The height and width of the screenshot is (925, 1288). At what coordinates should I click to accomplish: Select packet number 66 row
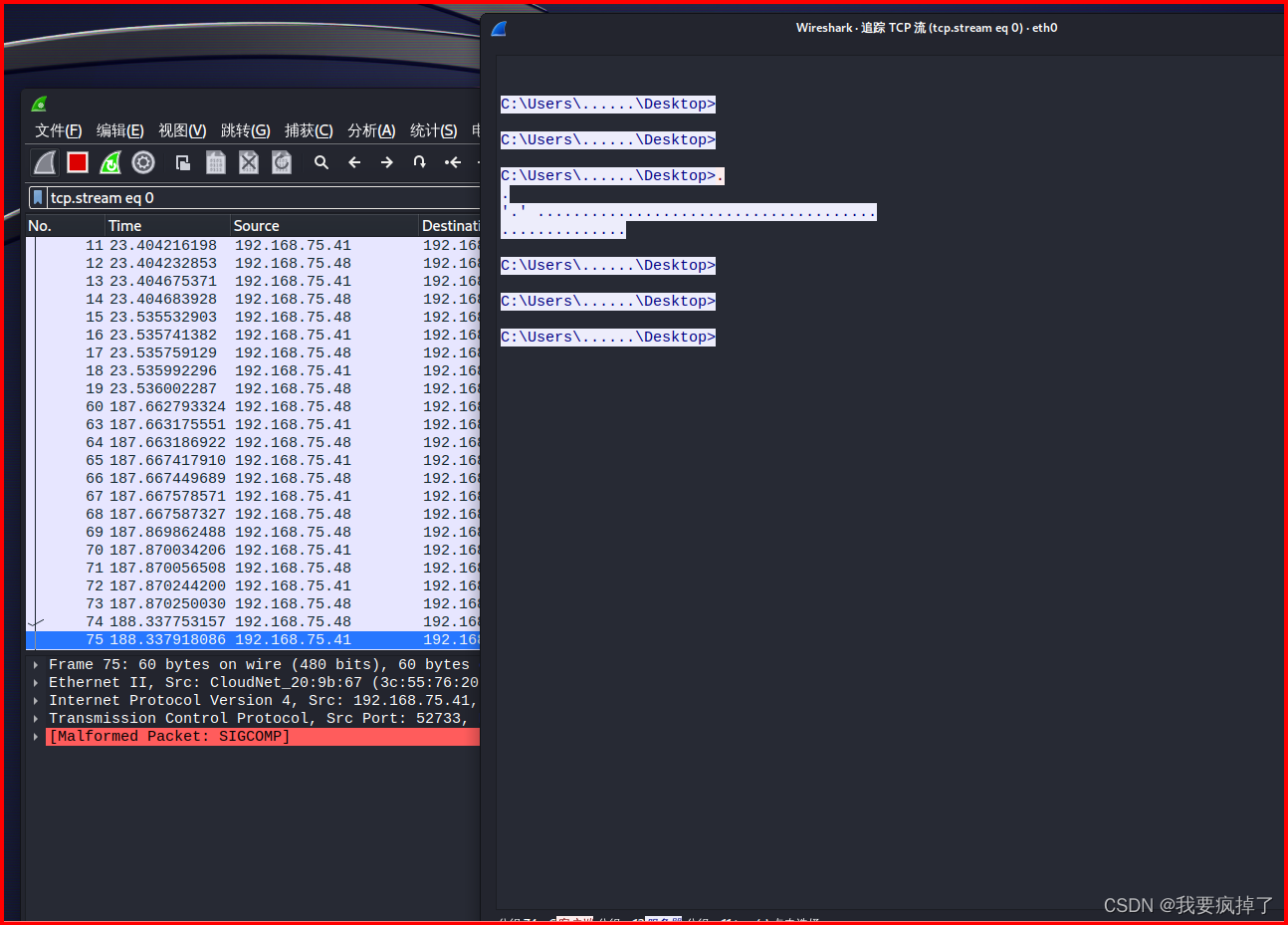pyautogui.click(x=253, y=478)
